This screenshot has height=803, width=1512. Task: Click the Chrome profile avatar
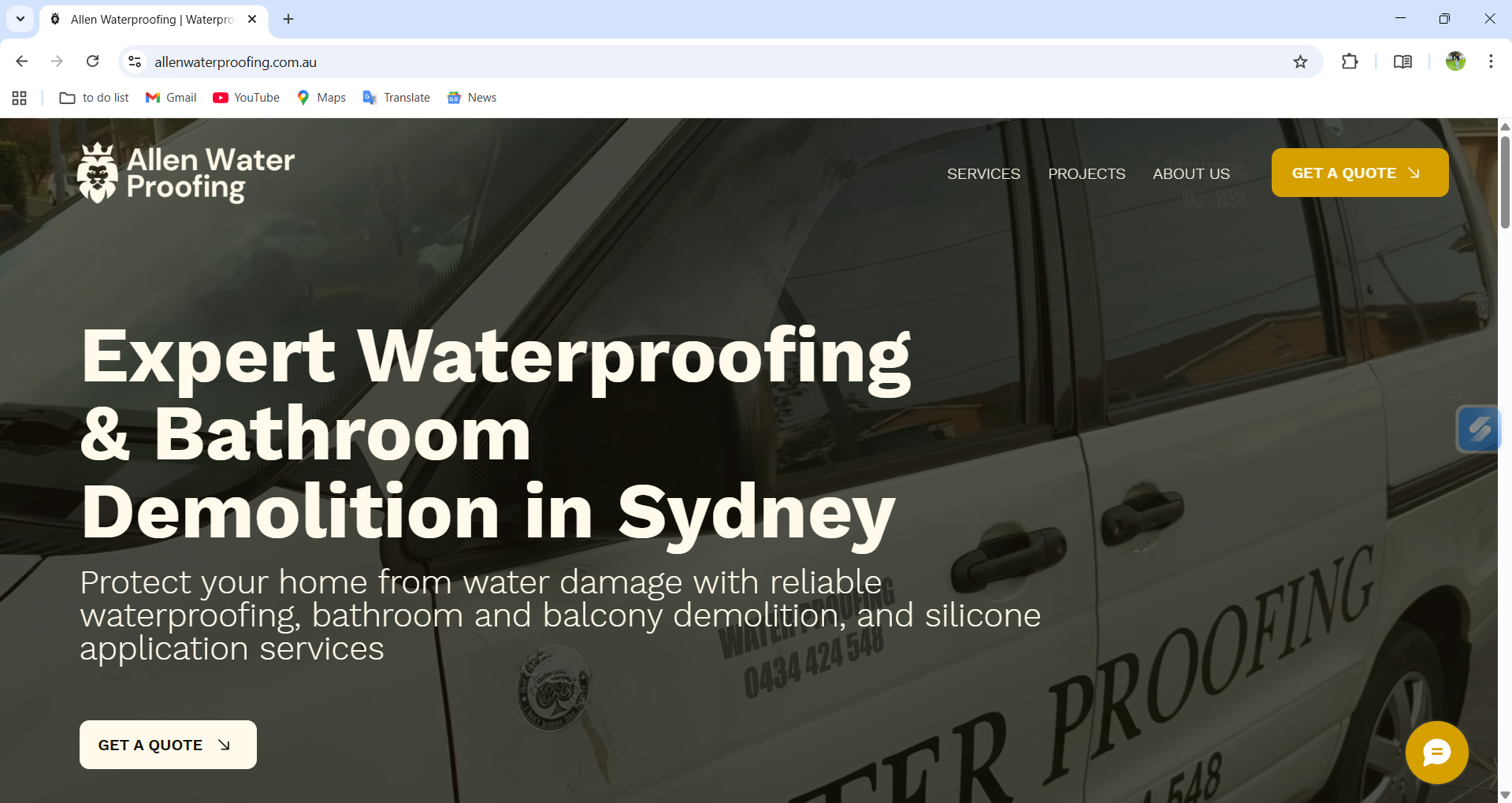1454,61
